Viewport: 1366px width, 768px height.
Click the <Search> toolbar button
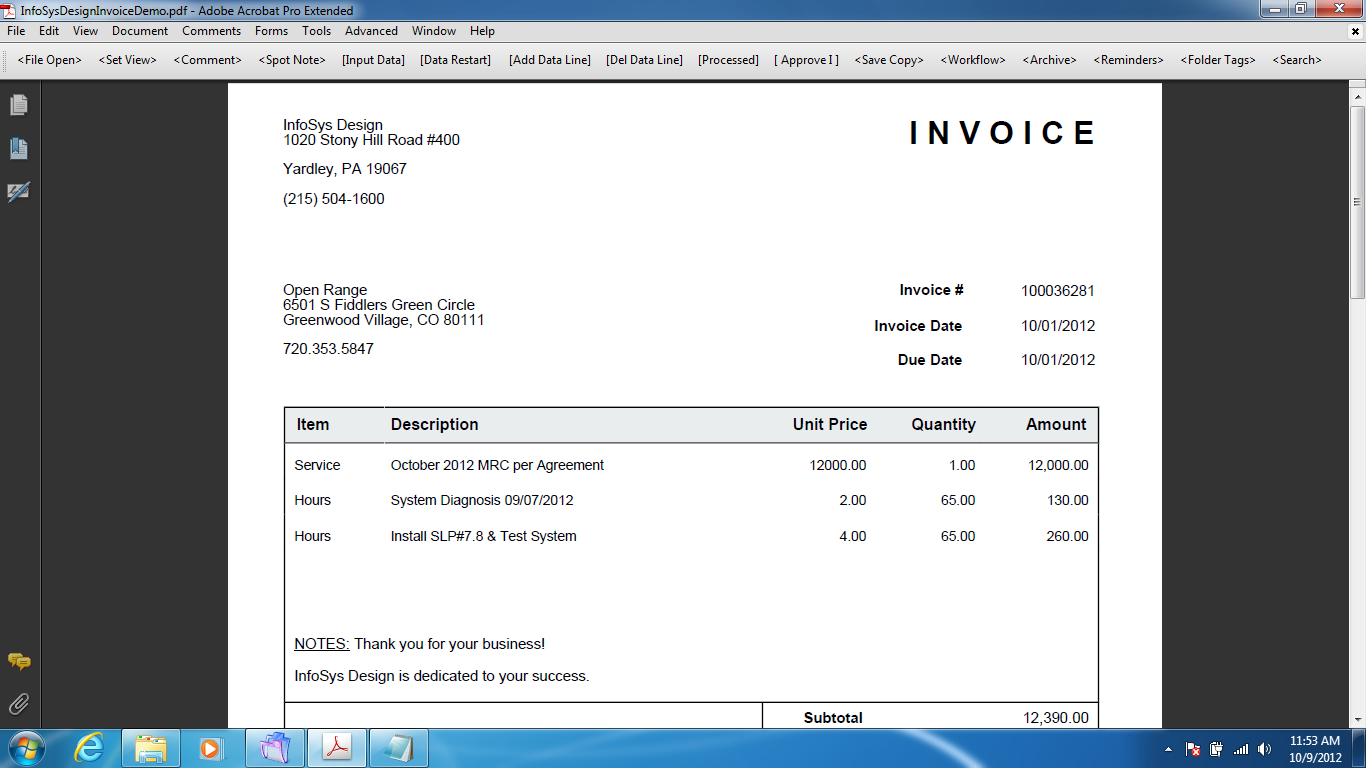[x=1297, y=60]
